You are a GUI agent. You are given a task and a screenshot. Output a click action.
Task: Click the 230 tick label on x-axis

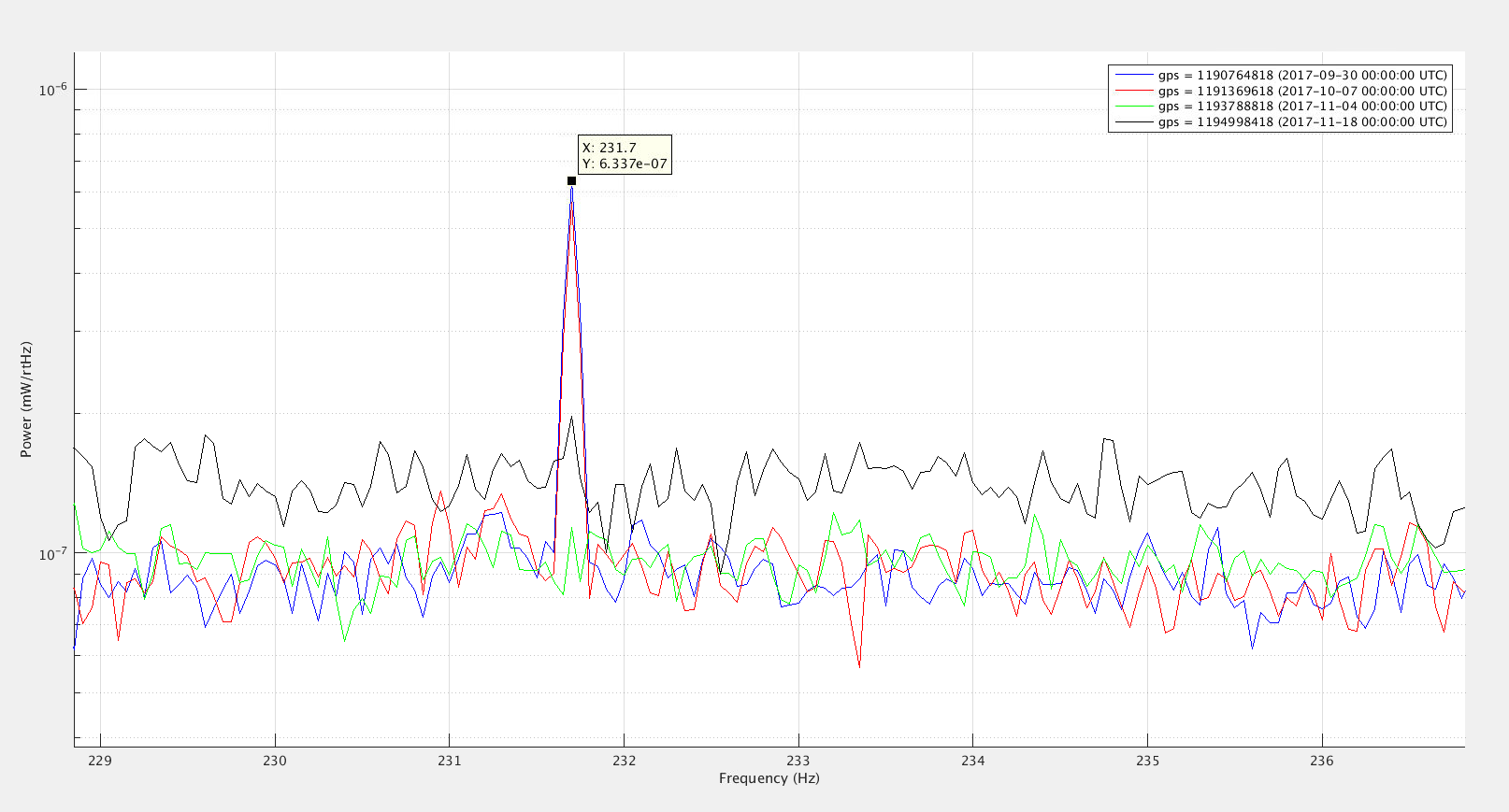pyautogui.click(x=275, y=761)
